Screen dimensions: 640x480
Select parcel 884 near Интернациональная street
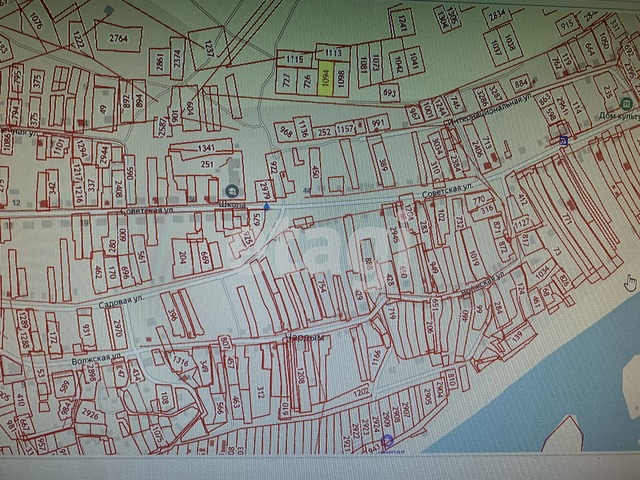tap(520, 83)
